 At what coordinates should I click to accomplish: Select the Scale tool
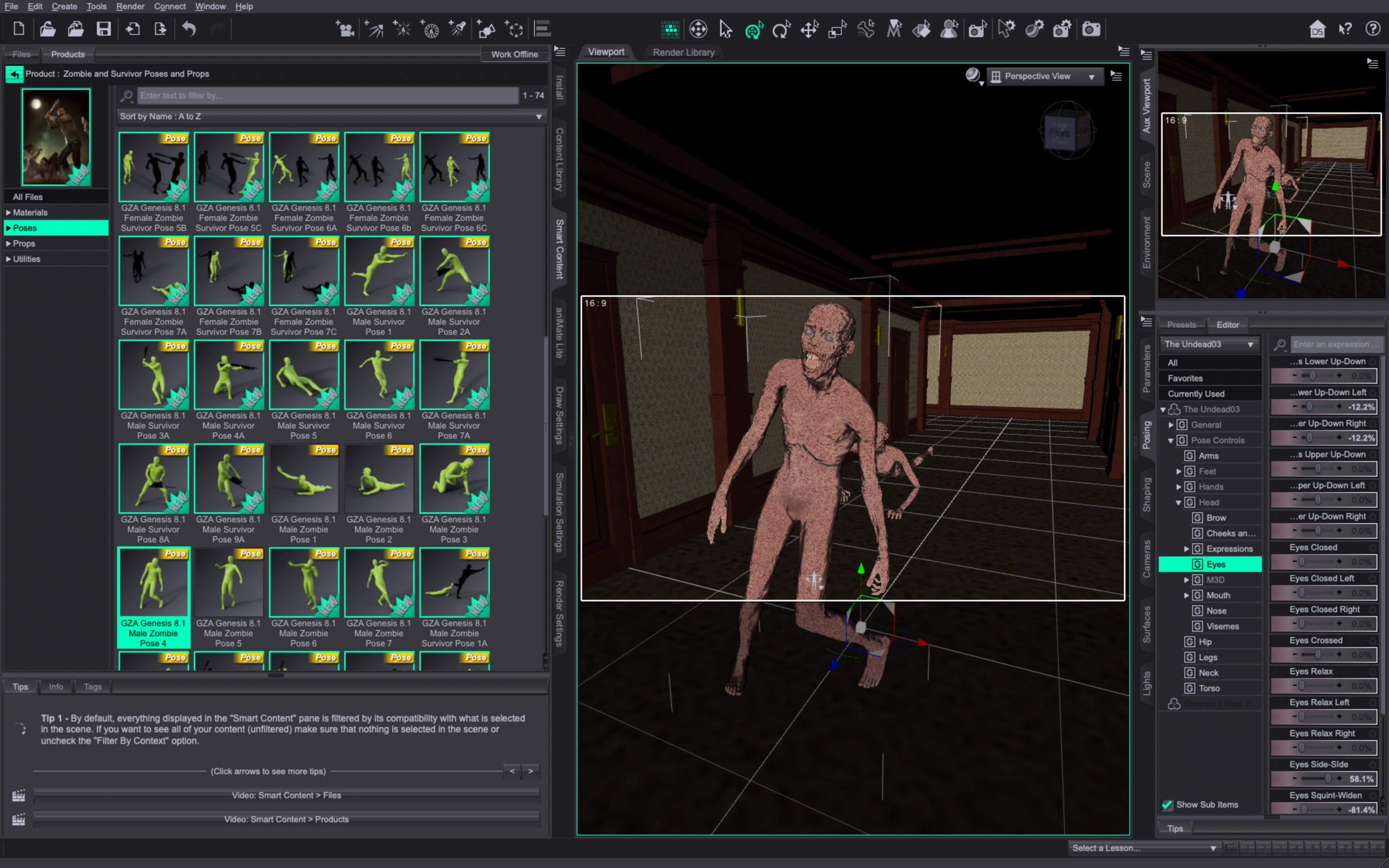pos(838,29)
